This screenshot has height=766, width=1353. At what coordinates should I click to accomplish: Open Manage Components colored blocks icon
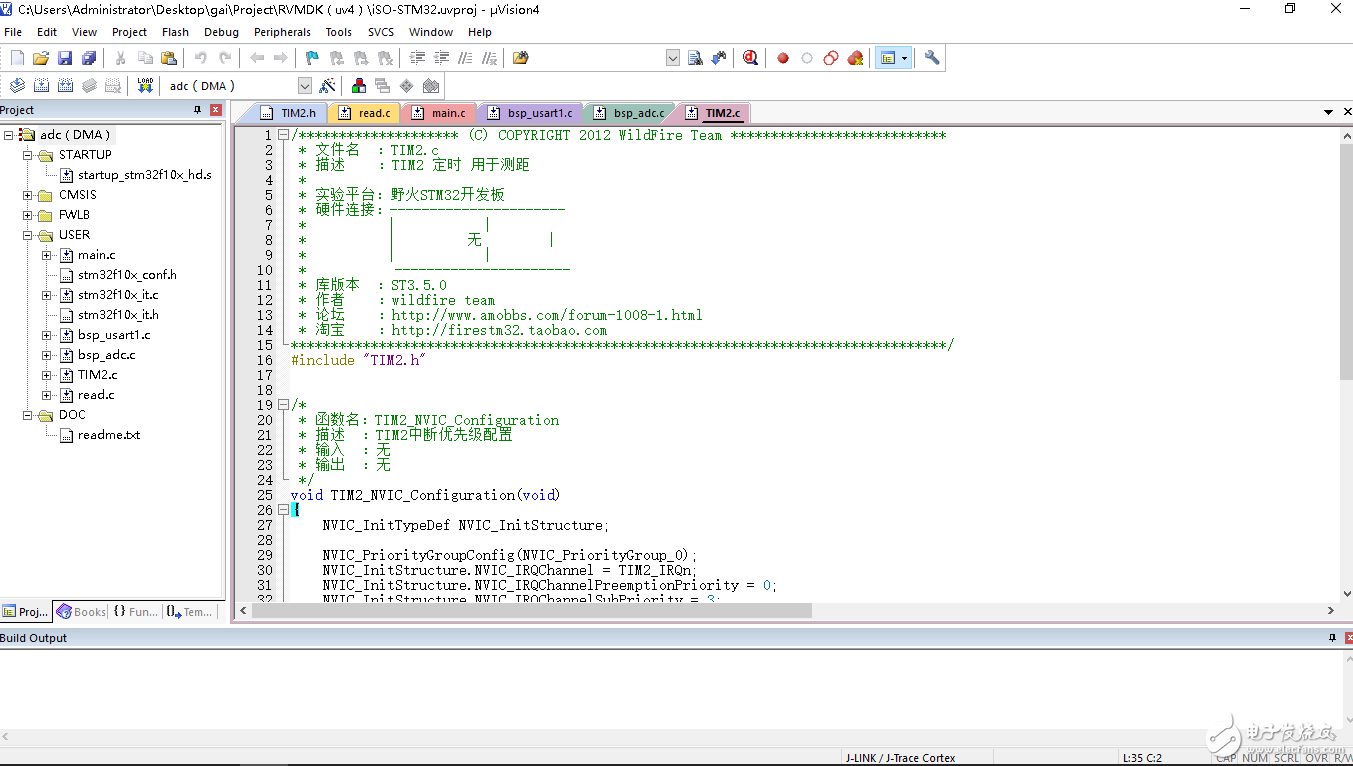(358, 86)
